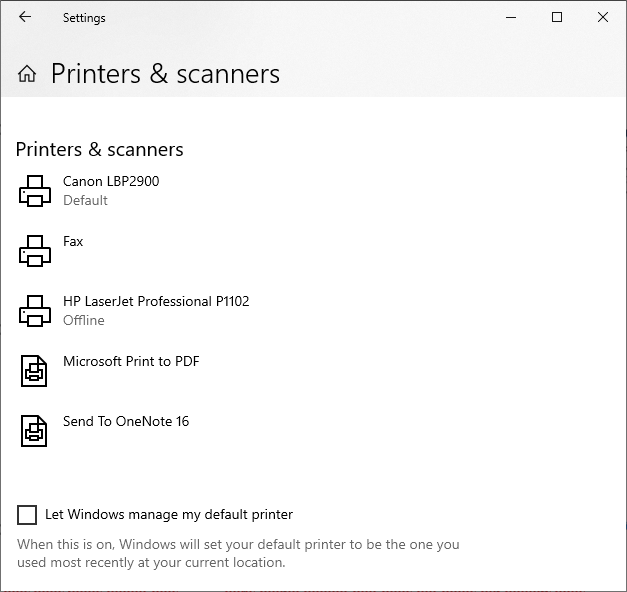627x592 pixels.
Task: Click the Canon LBP2900 name
Action: 111,181
